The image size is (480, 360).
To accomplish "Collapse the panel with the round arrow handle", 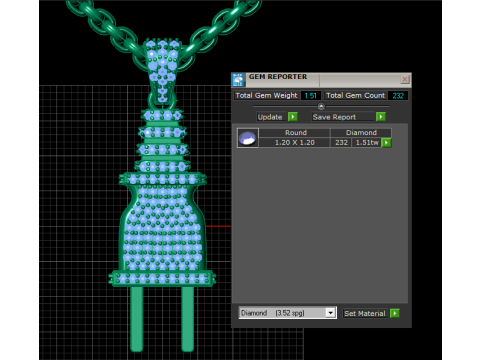I will pyautogui.click(x=321, y=106).
